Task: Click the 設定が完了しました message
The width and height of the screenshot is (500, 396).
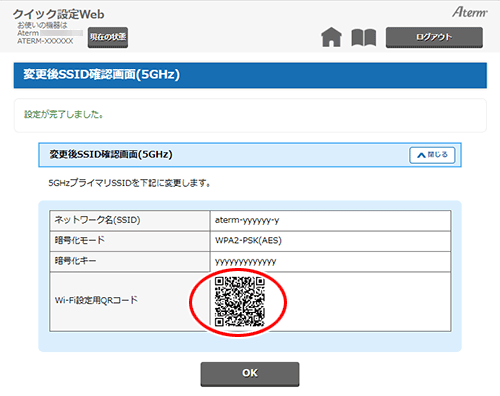Action: (x=63, y=115)
